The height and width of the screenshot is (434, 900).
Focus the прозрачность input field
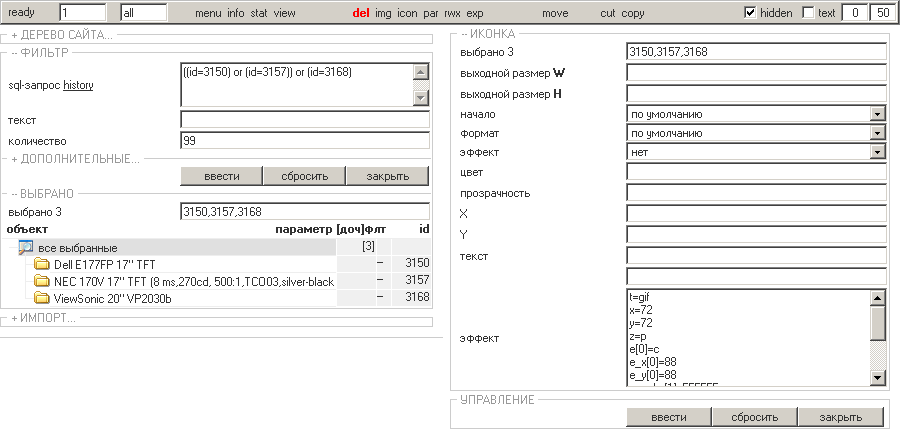pos(757,193)
